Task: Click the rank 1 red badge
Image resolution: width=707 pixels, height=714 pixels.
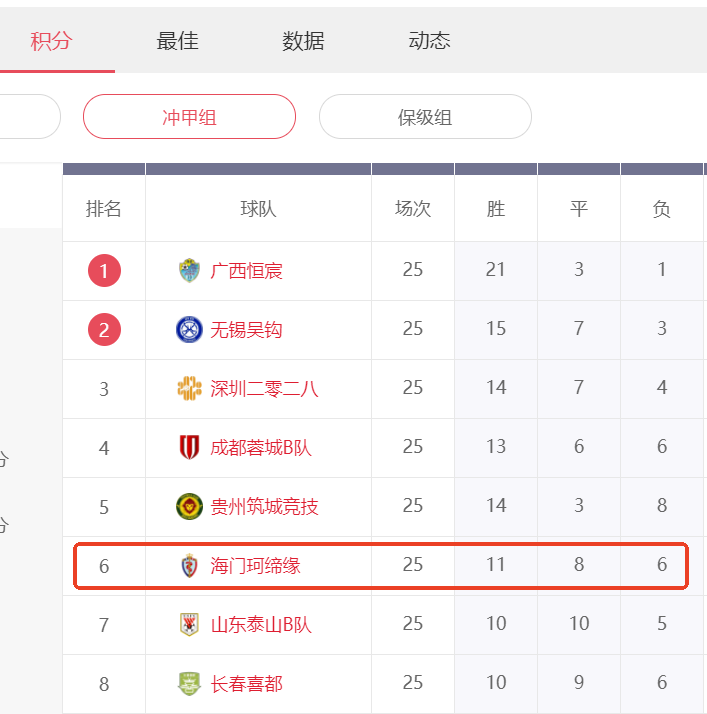Action: [104, 270]
